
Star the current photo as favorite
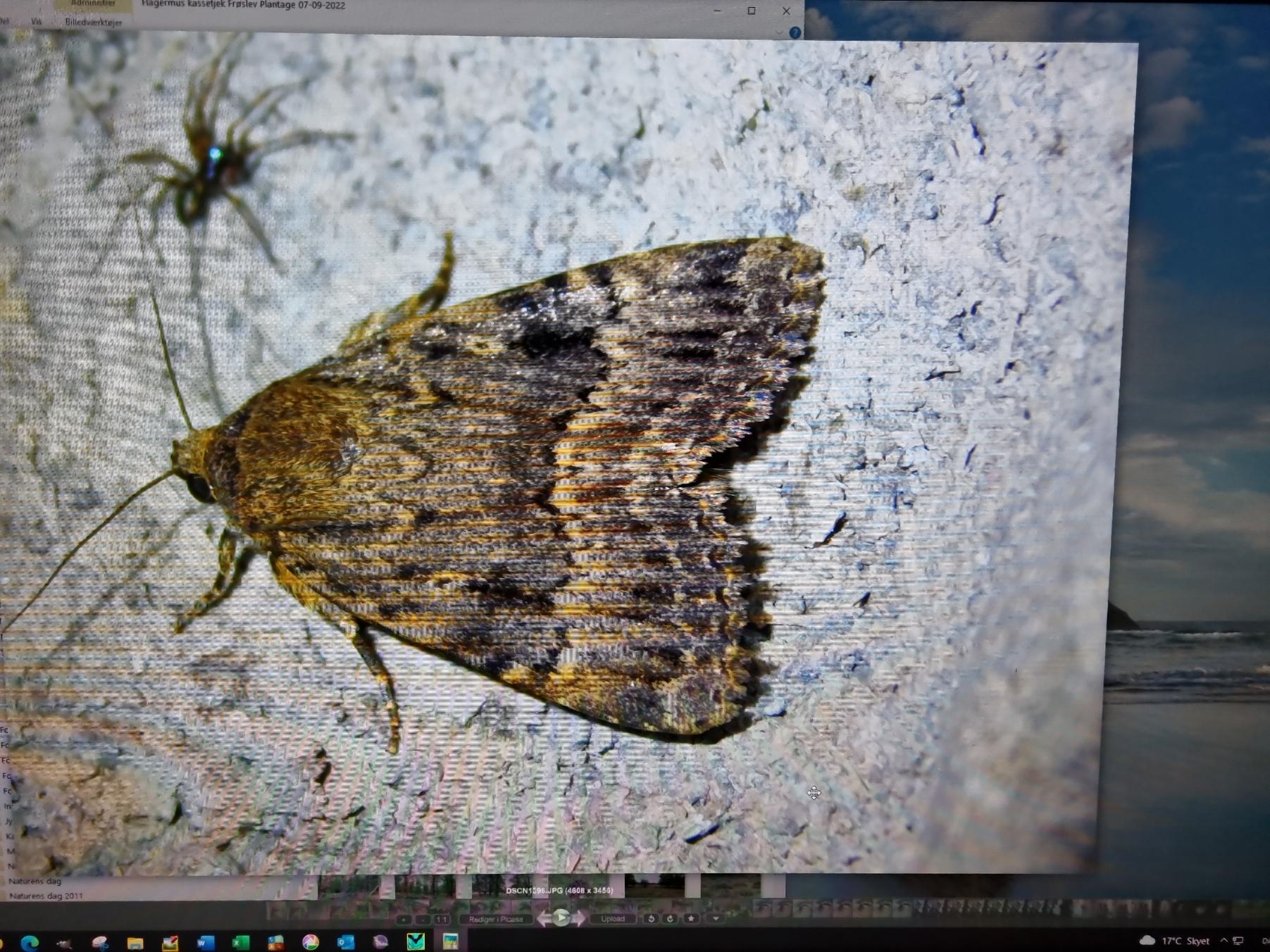(691, 919)
